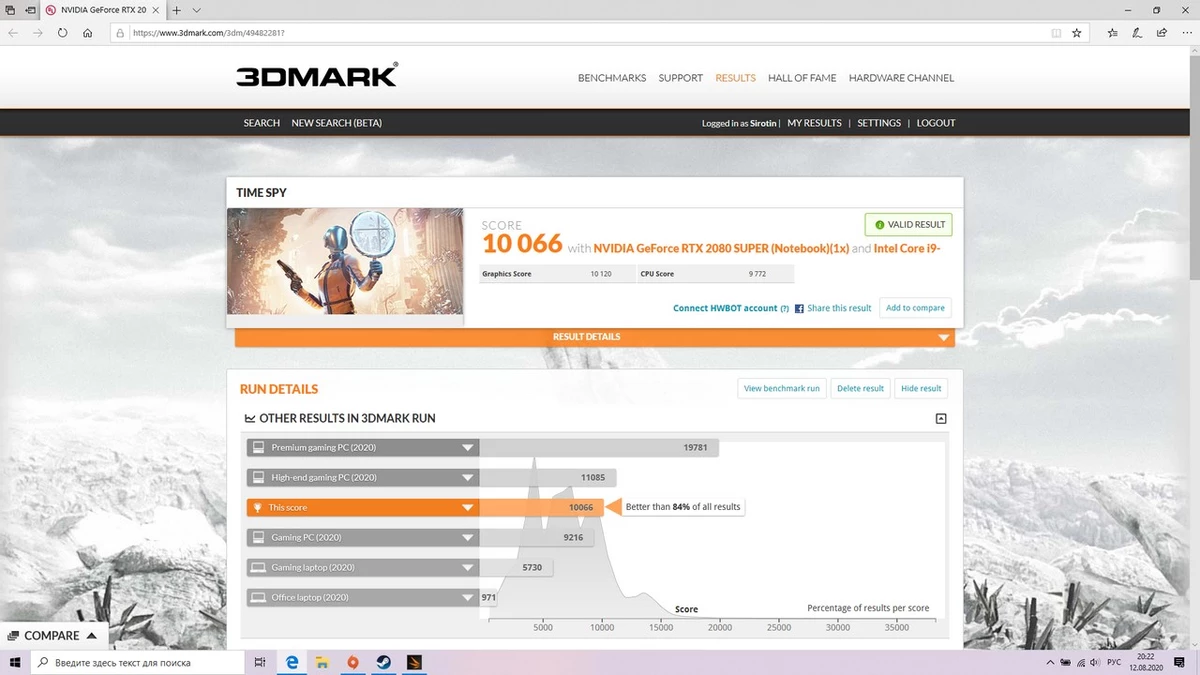Expand This score dropdown arrow
The width and height of the screenshot is (1200, 675).
coord(467,508)
